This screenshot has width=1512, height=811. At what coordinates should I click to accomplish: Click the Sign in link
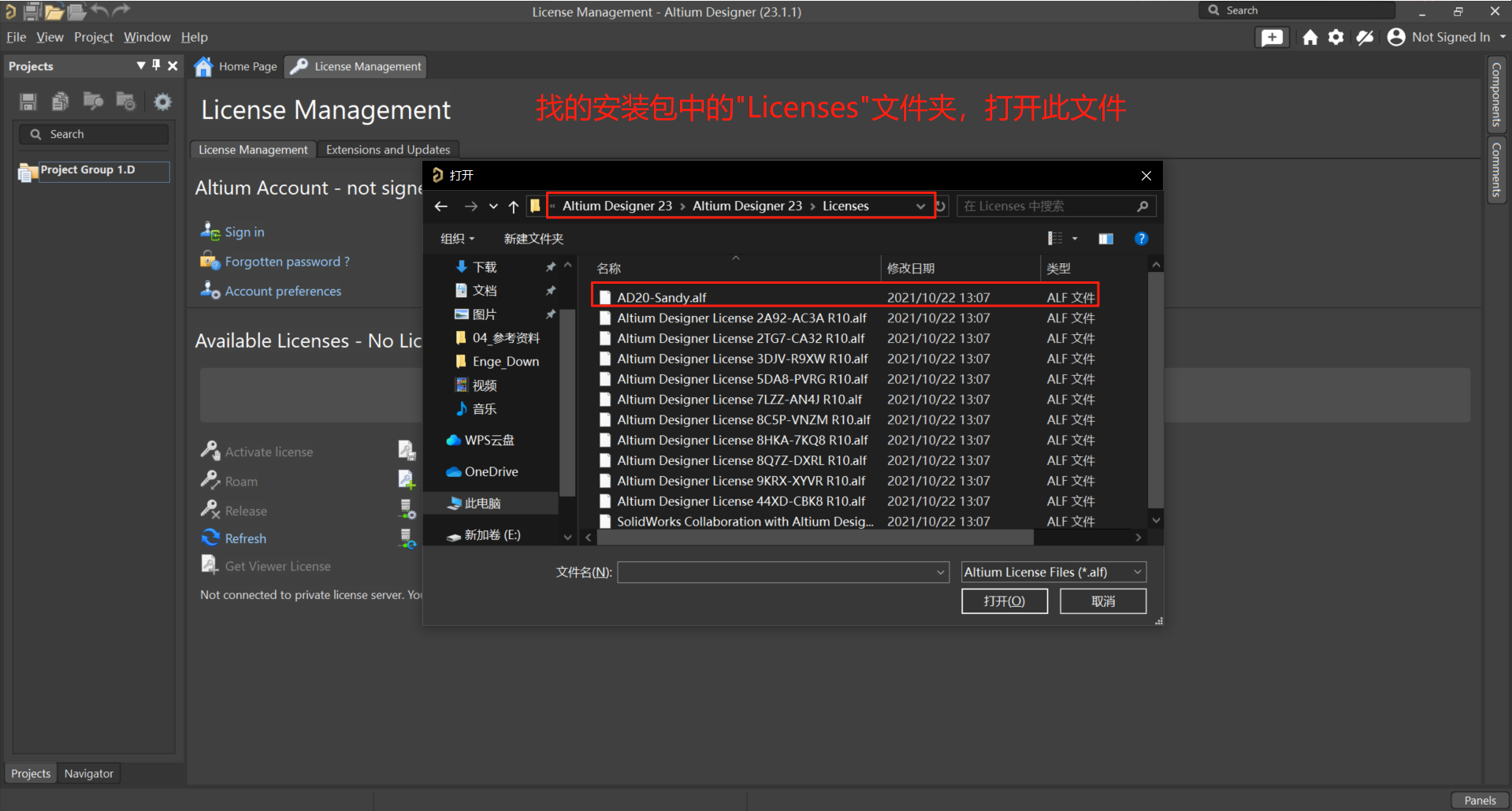[x=244, y=232]
